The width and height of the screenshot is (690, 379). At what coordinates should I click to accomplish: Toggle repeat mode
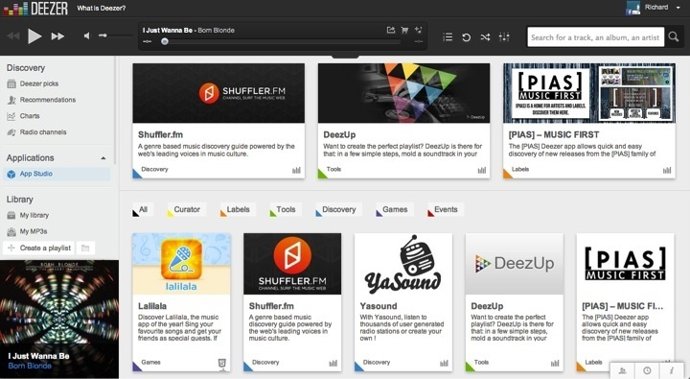[x=466, y=37]
